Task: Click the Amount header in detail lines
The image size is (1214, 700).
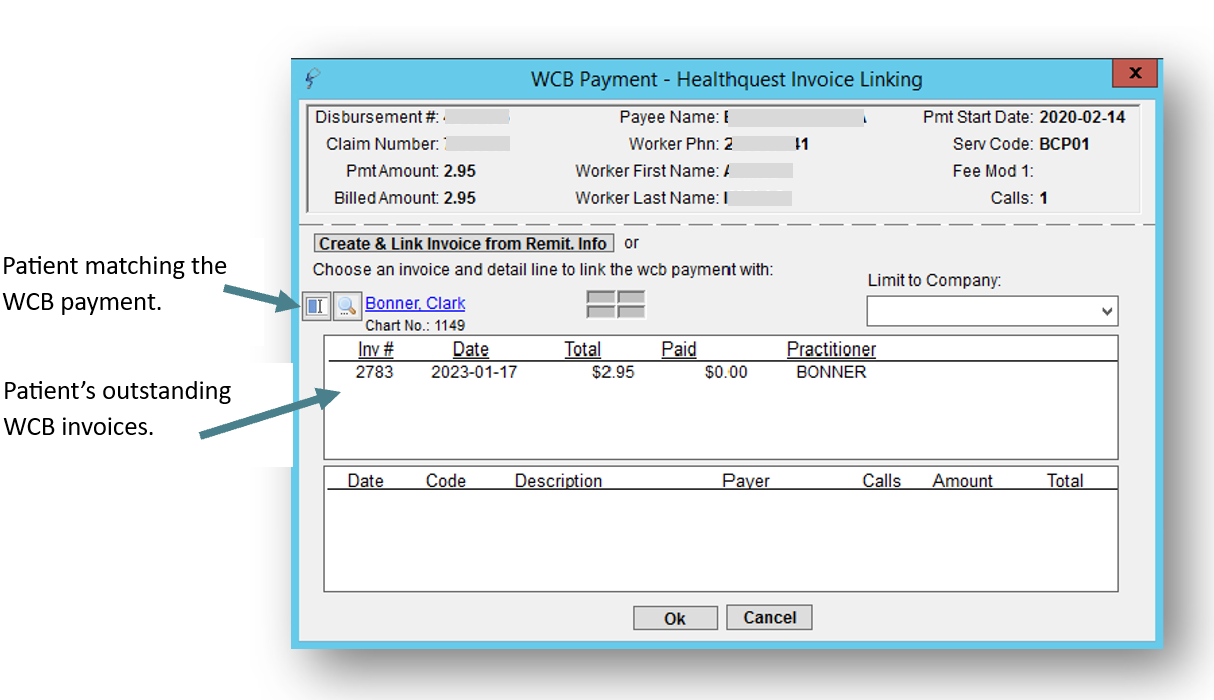Action: (x=963, y=481)
